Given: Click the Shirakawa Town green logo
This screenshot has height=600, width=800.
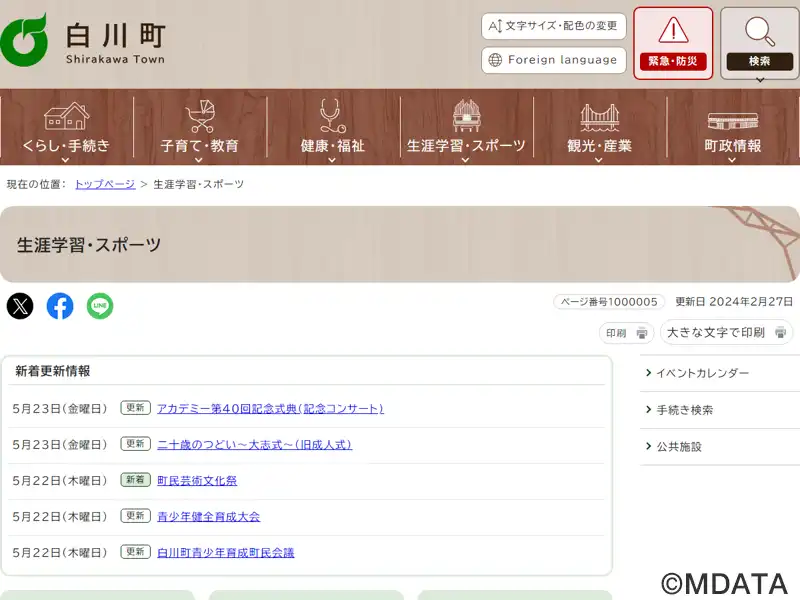Looking at the screenshot, I should click(x=24, y=40).
